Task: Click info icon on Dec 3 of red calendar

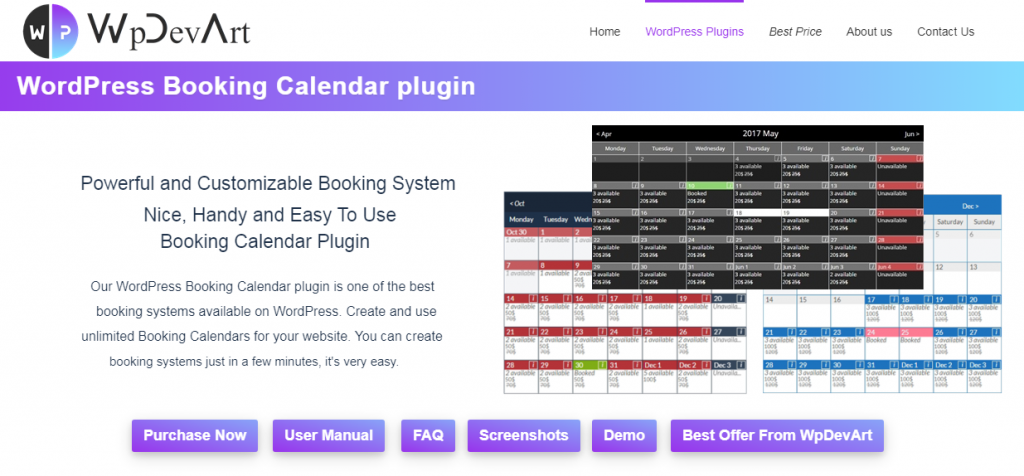Action: (741, 365)
